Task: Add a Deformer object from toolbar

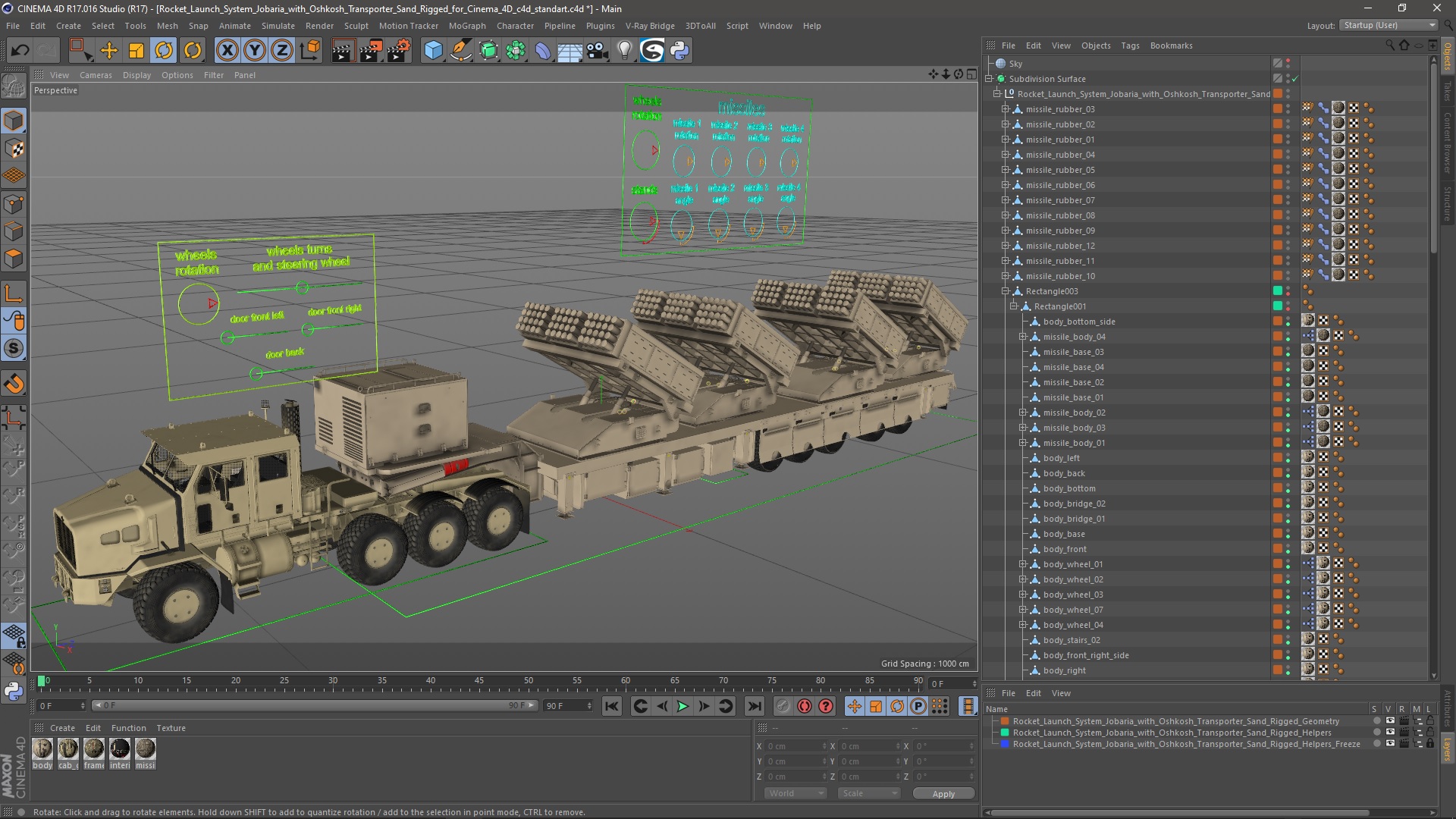Action: click(543, 51)
